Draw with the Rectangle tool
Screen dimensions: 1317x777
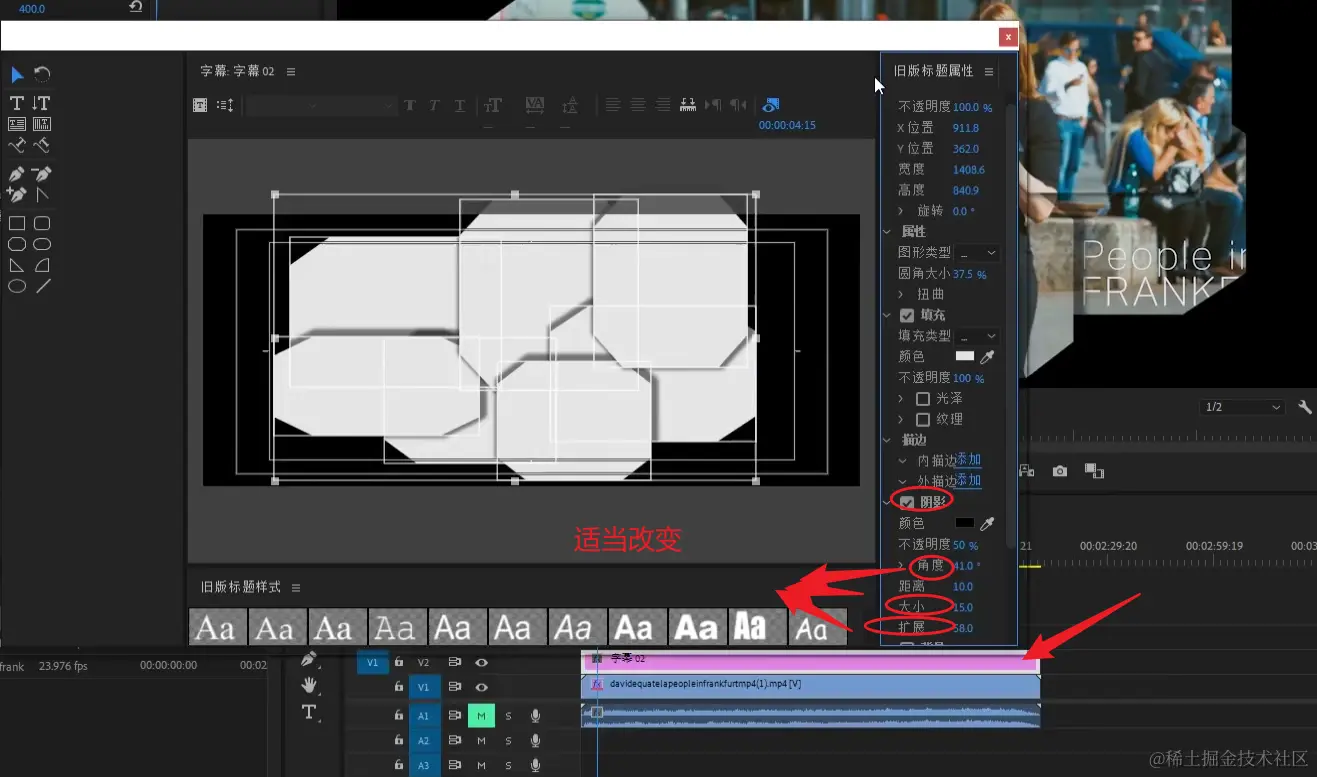(17, 223)
